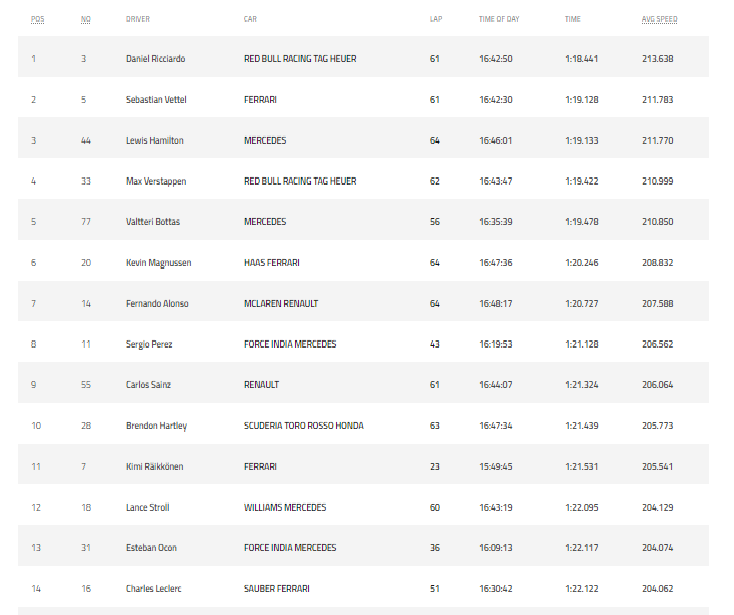The width and height of the screenshot is (734, 615).
Task: Open Sebastian Vettel driver link
Action: [x=156, y=100]
